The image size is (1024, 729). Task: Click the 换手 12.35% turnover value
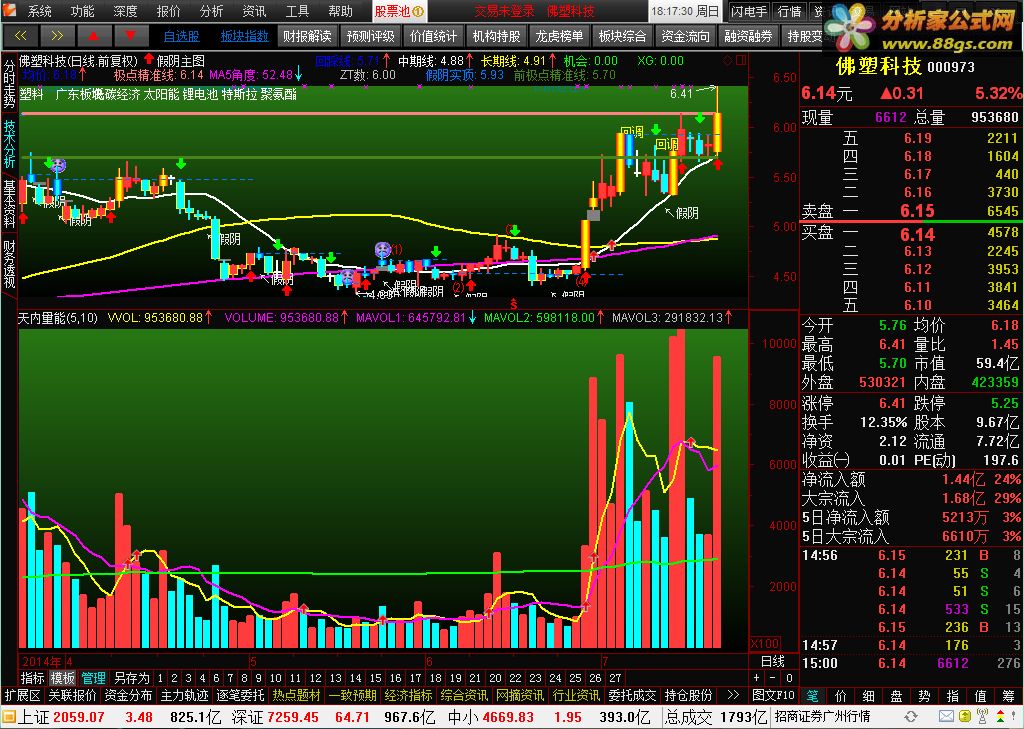click(883, 422)
